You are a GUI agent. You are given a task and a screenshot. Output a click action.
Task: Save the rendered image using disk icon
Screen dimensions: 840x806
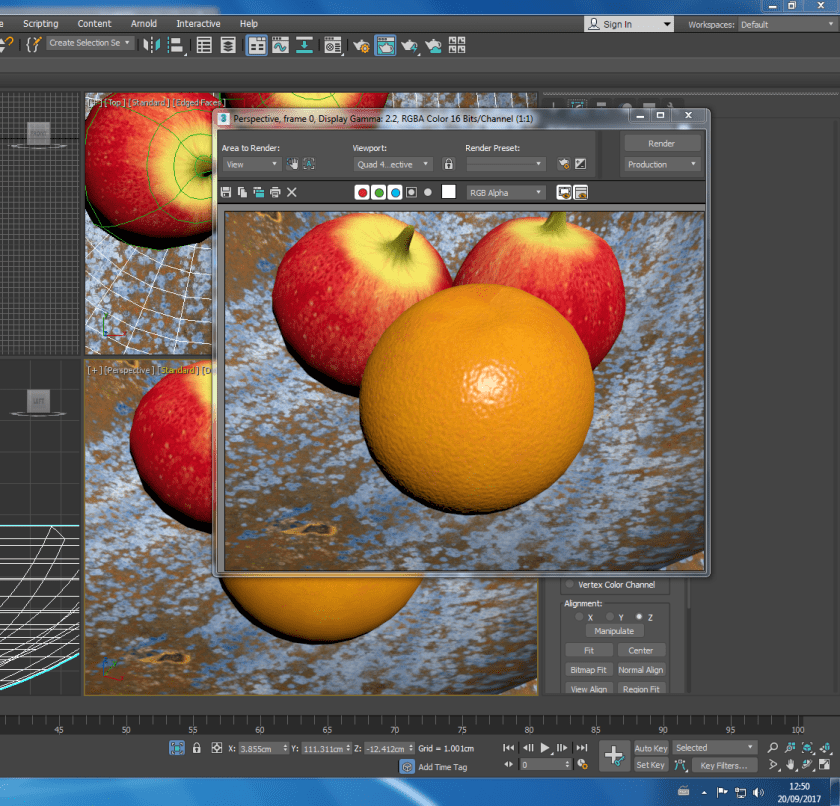[x=226, y=192]
